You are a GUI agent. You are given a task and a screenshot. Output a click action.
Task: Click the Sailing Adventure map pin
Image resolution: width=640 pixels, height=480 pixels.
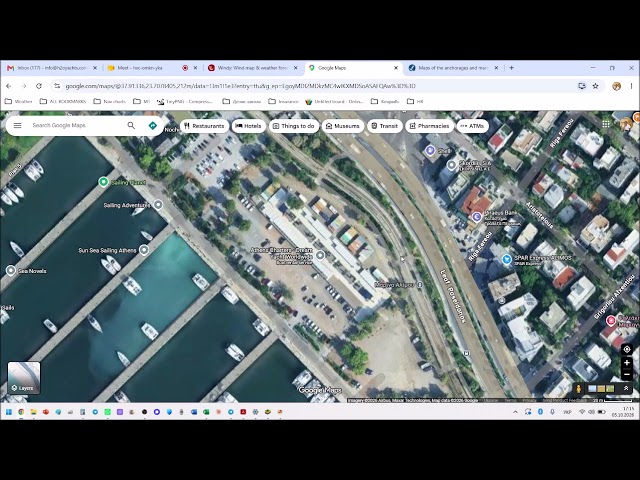[x=158, y=205]
